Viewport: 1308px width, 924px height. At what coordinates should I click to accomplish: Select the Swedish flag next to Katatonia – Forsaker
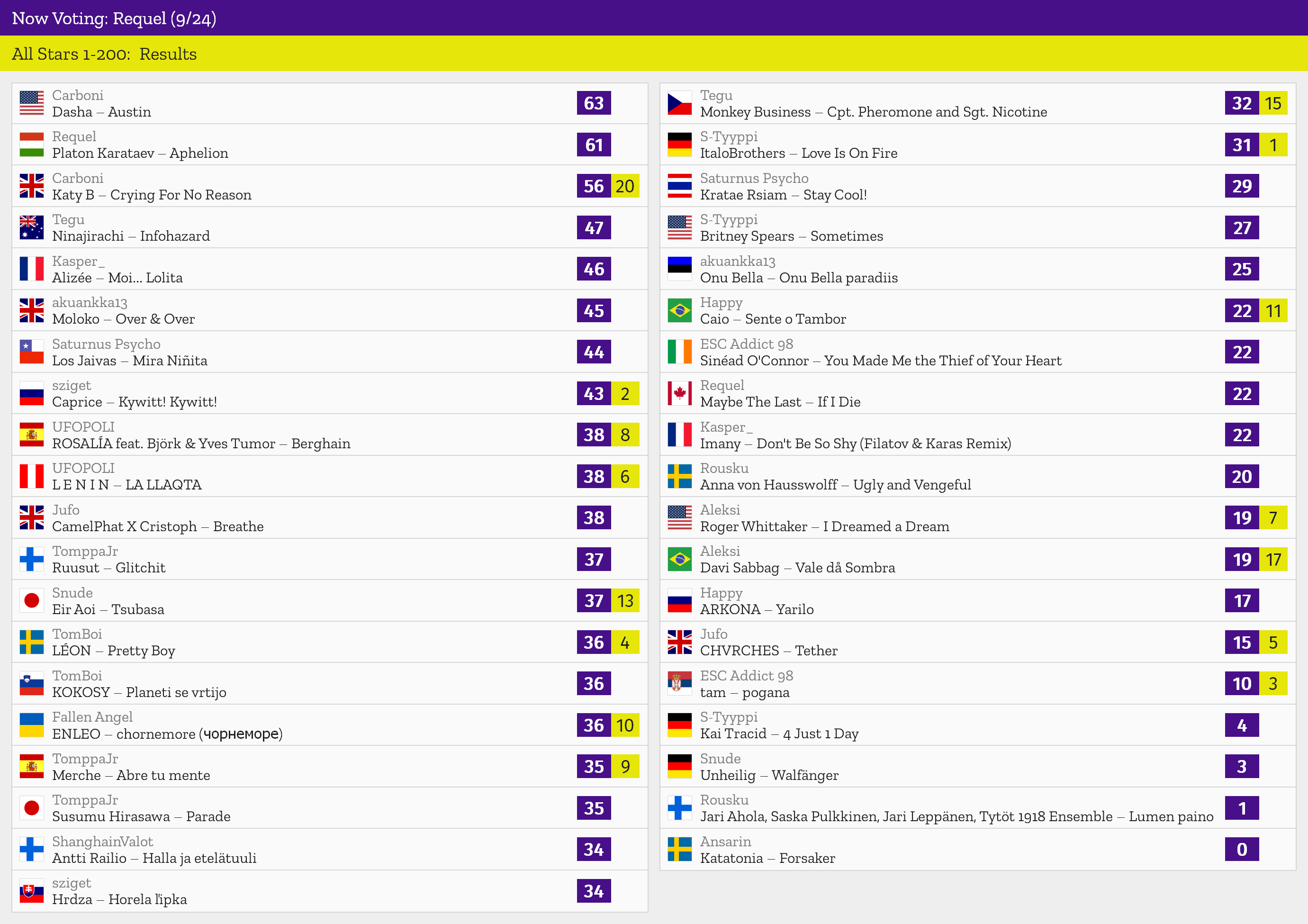coord(680,850)
